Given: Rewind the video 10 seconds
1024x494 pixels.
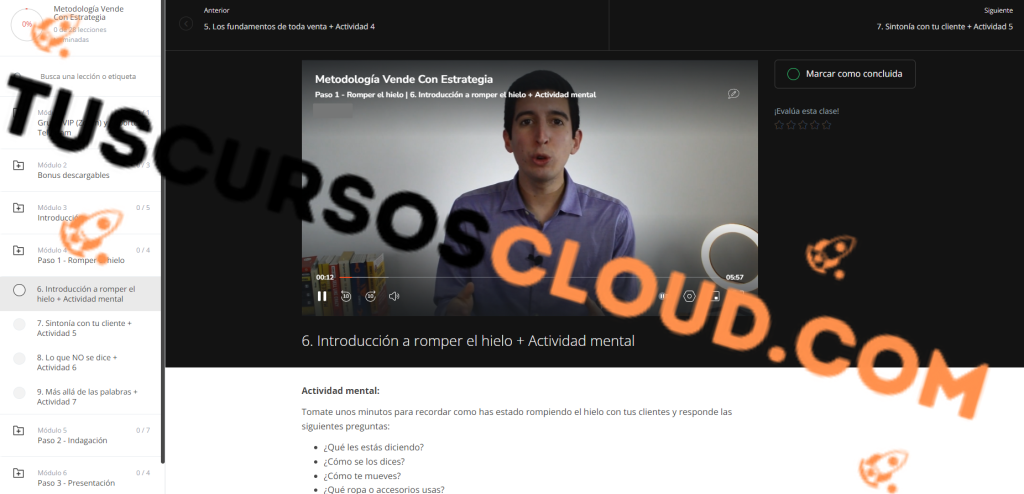Looking at the screenshot, I should coord(346,296).
